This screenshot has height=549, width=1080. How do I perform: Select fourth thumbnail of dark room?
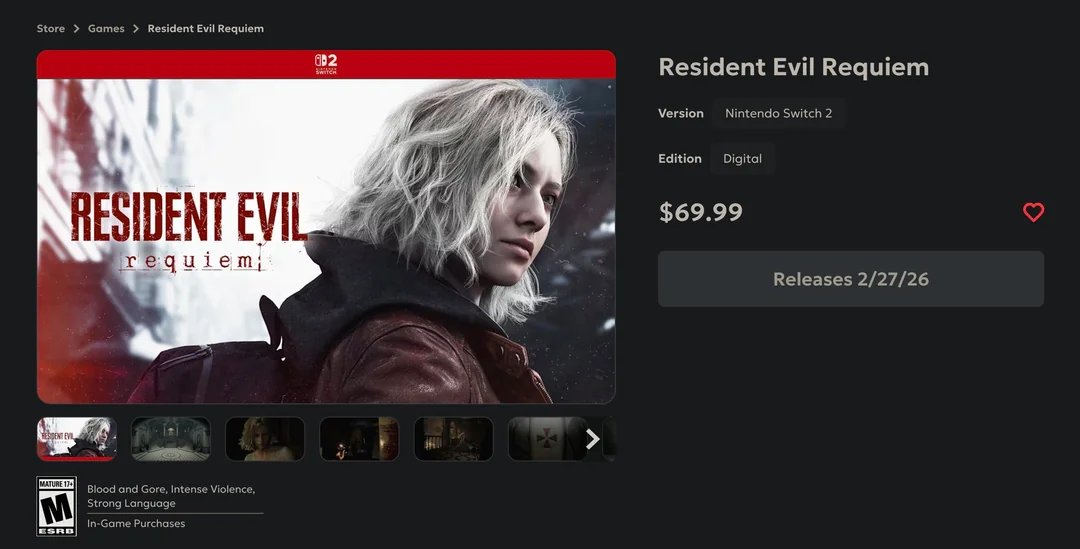[x=359, y=439]
